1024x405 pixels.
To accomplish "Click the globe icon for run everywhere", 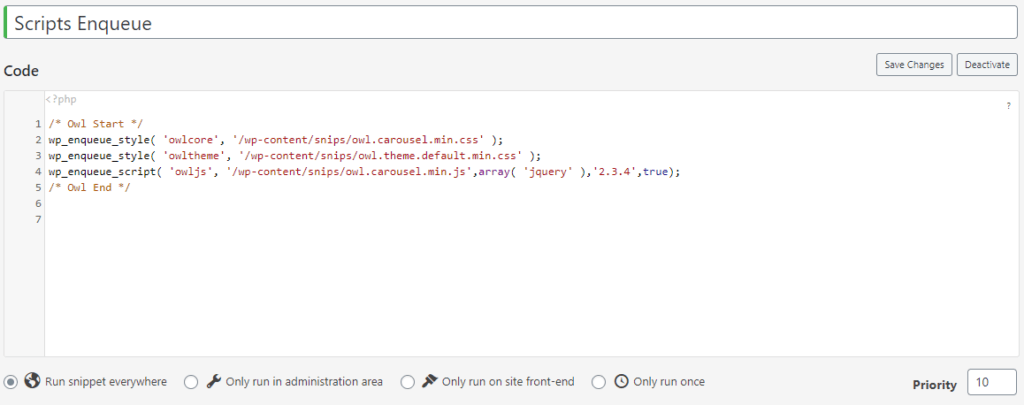I will point(32,381).
